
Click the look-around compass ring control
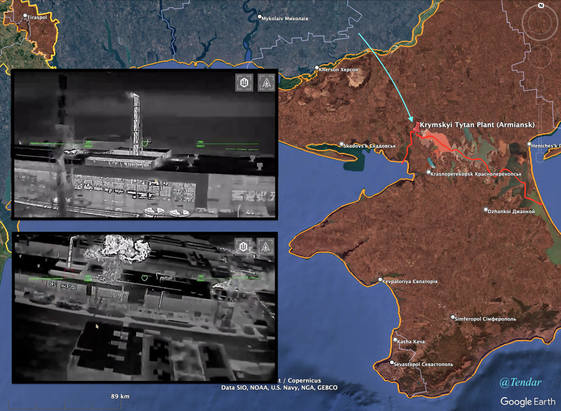pyautogui.click(x=540, y=23)
